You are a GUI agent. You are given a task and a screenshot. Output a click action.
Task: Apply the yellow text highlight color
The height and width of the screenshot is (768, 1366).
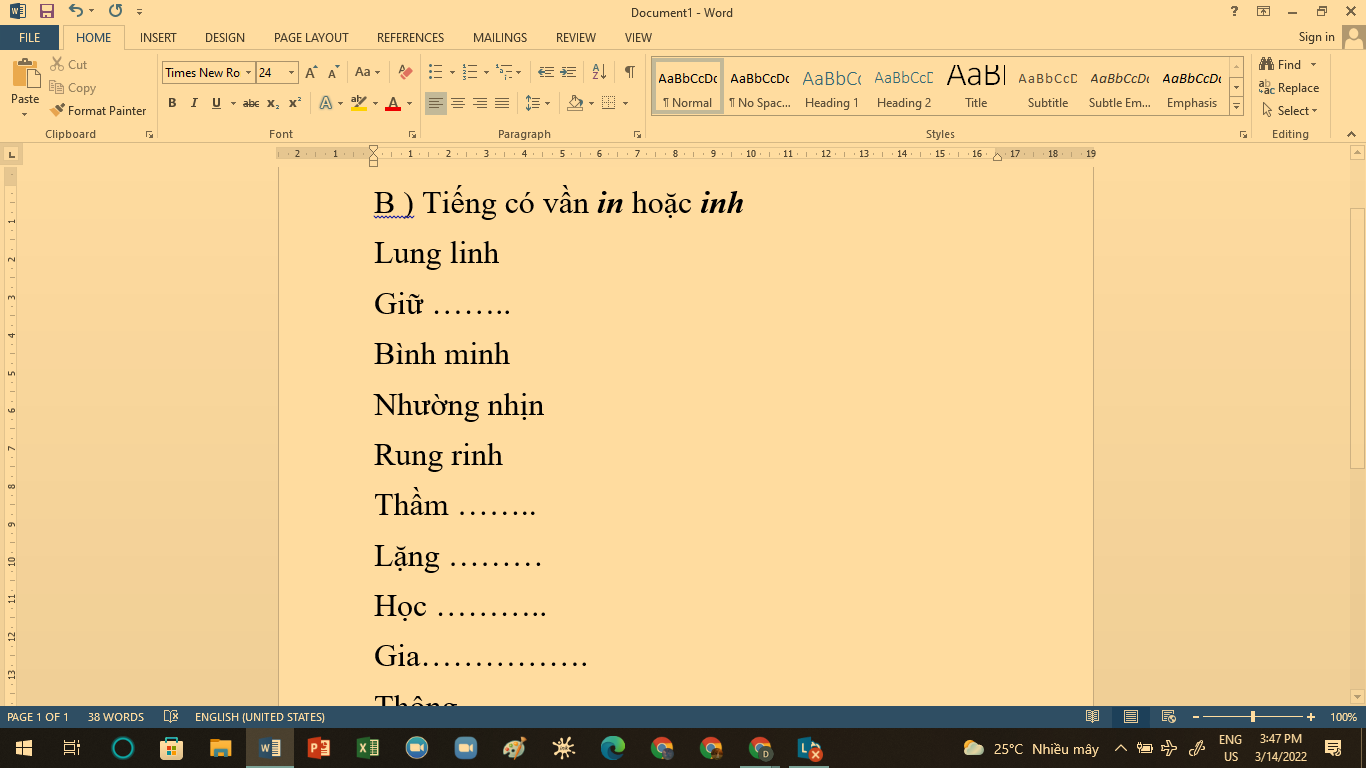coord(359,103)
